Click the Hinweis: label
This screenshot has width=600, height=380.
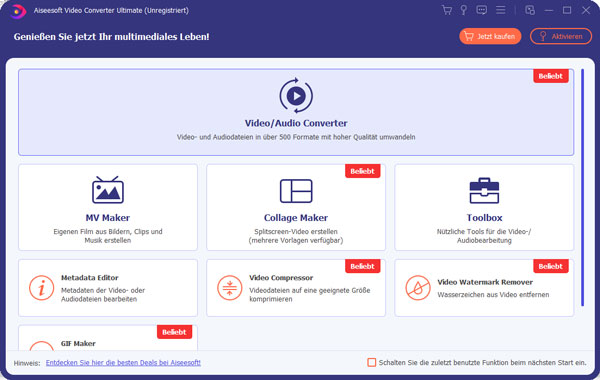point(27,363)
